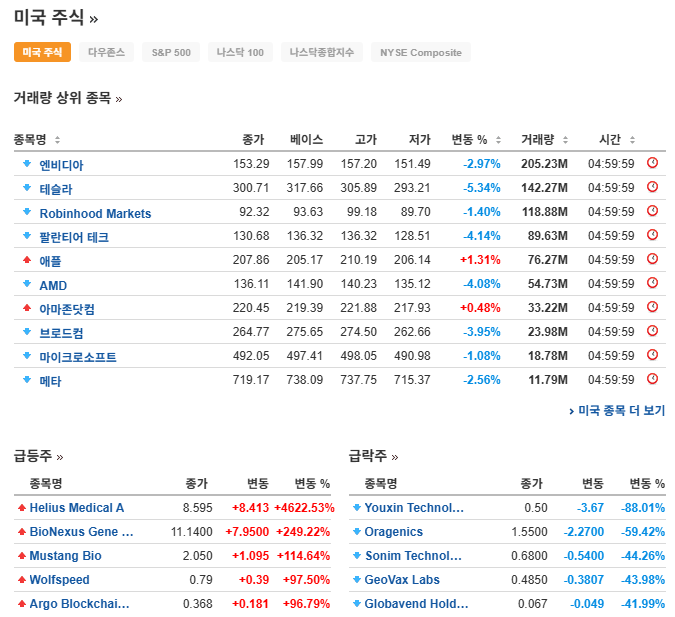Open Sonim Technol... loser link
Image resolution: width=675 pixels, height=617 pixels.
(413, 556)
